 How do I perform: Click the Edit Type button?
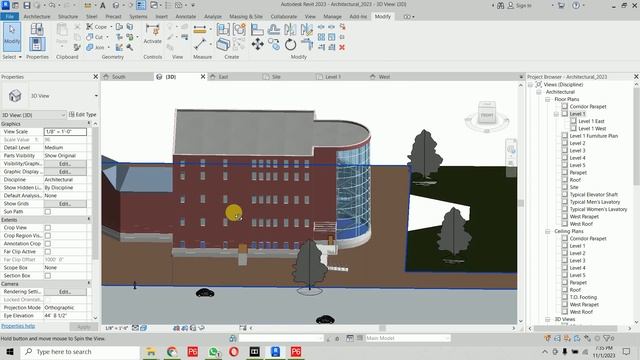point(82,115)
